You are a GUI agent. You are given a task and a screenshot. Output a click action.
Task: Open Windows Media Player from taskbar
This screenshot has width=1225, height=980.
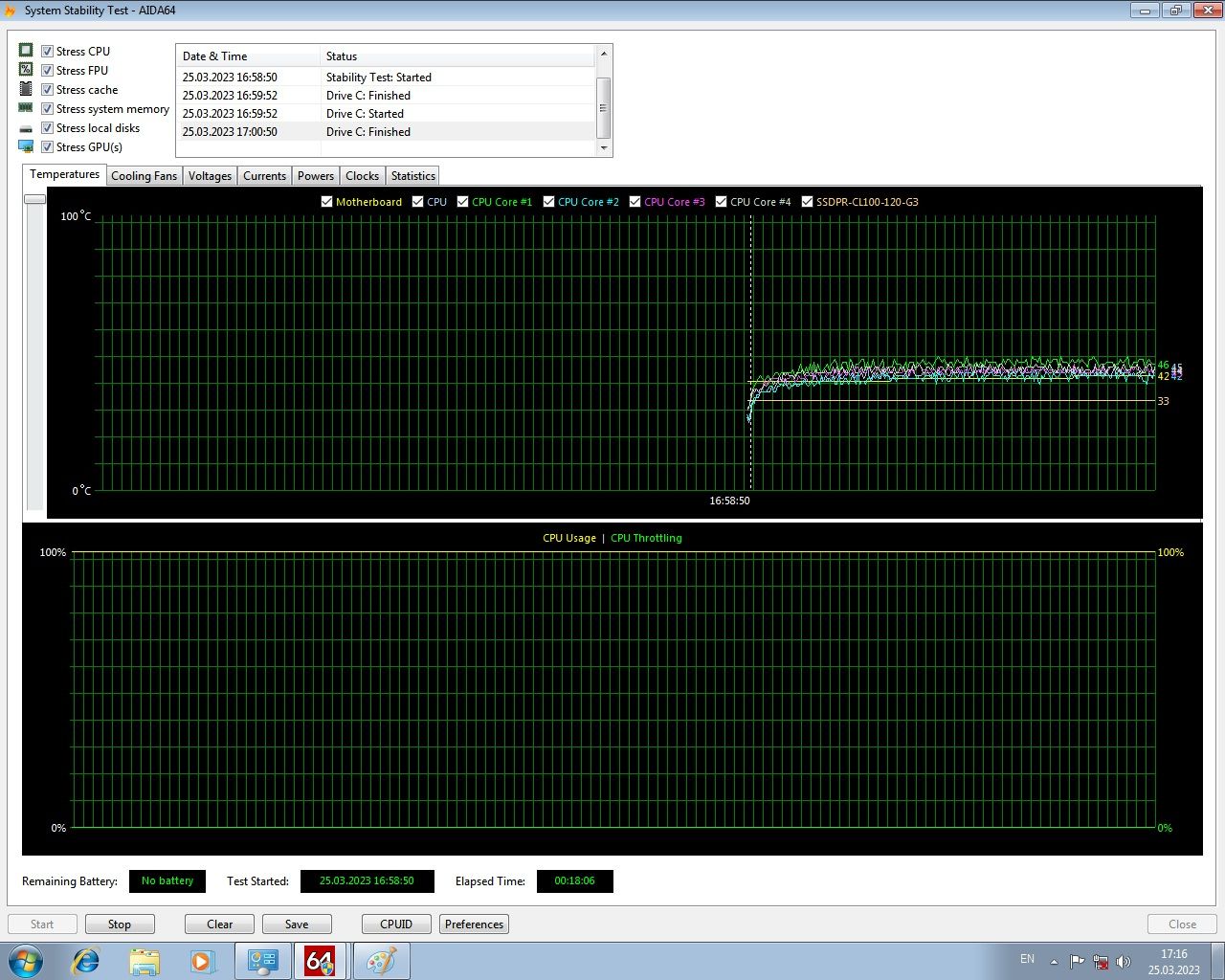pos(202,961)
